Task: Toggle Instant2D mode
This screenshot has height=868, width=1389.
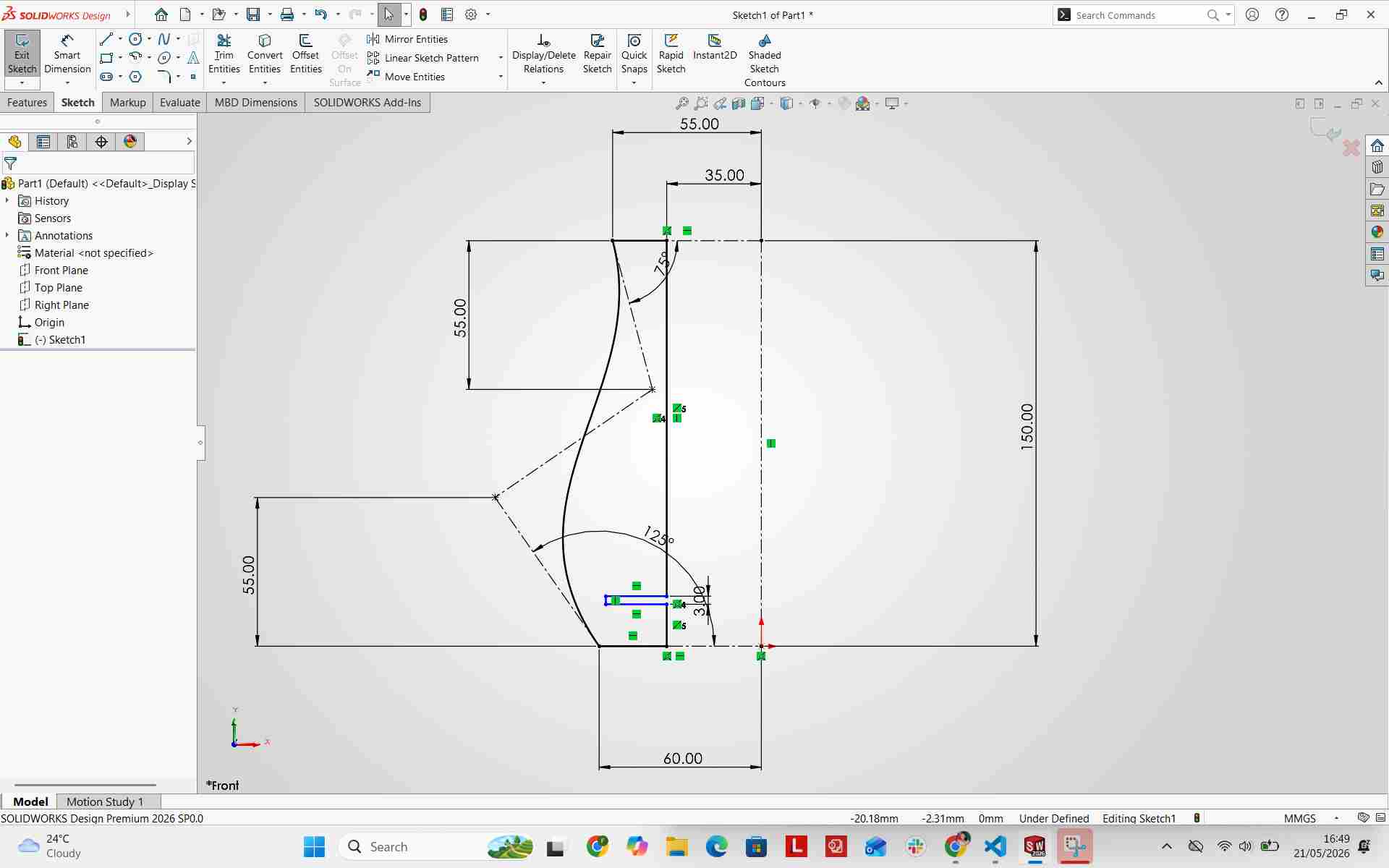Action: pyautogui.click(x=715, y=48)
